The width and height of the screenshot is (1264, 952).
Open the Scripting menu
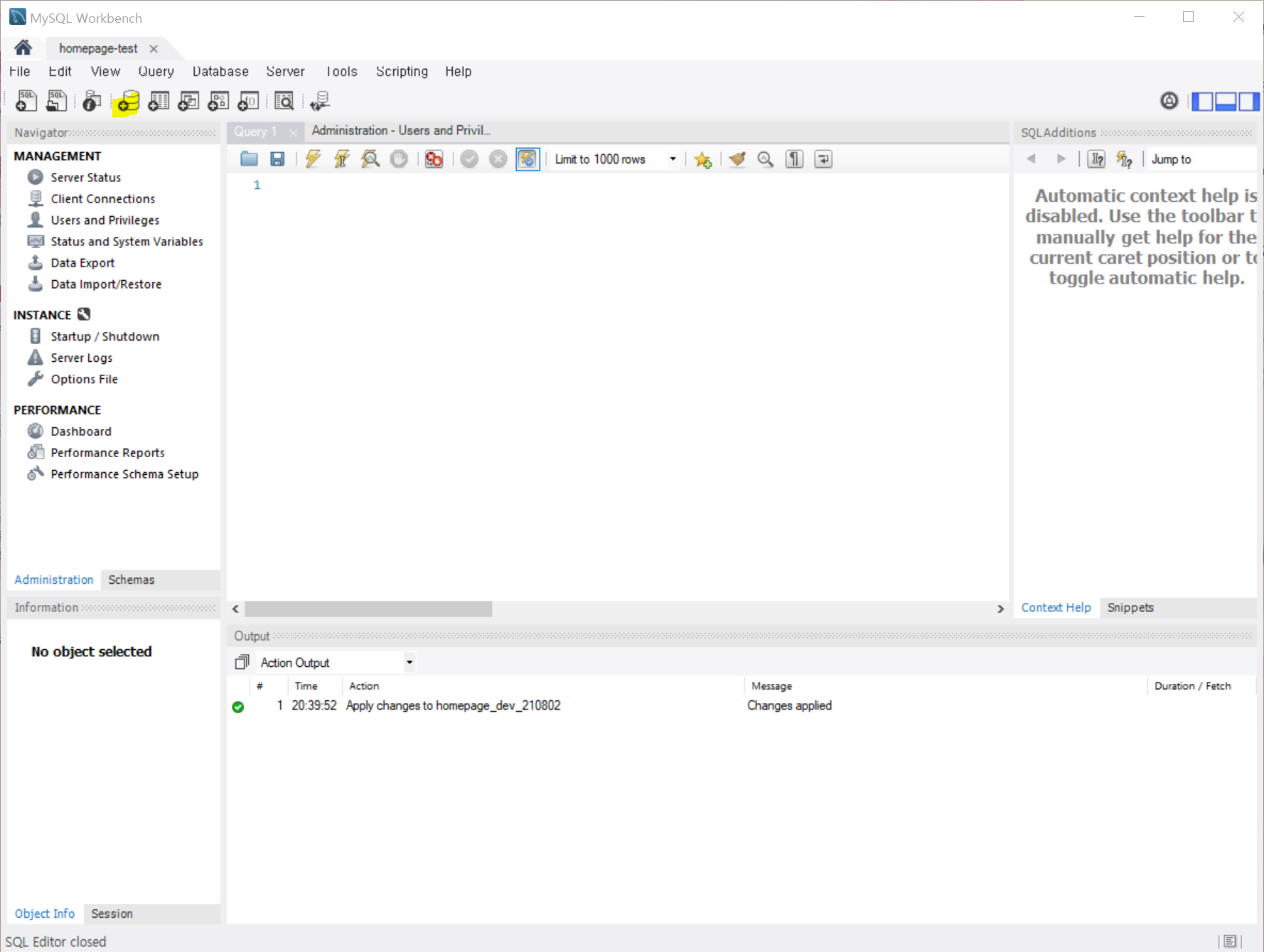pos(402,71)
